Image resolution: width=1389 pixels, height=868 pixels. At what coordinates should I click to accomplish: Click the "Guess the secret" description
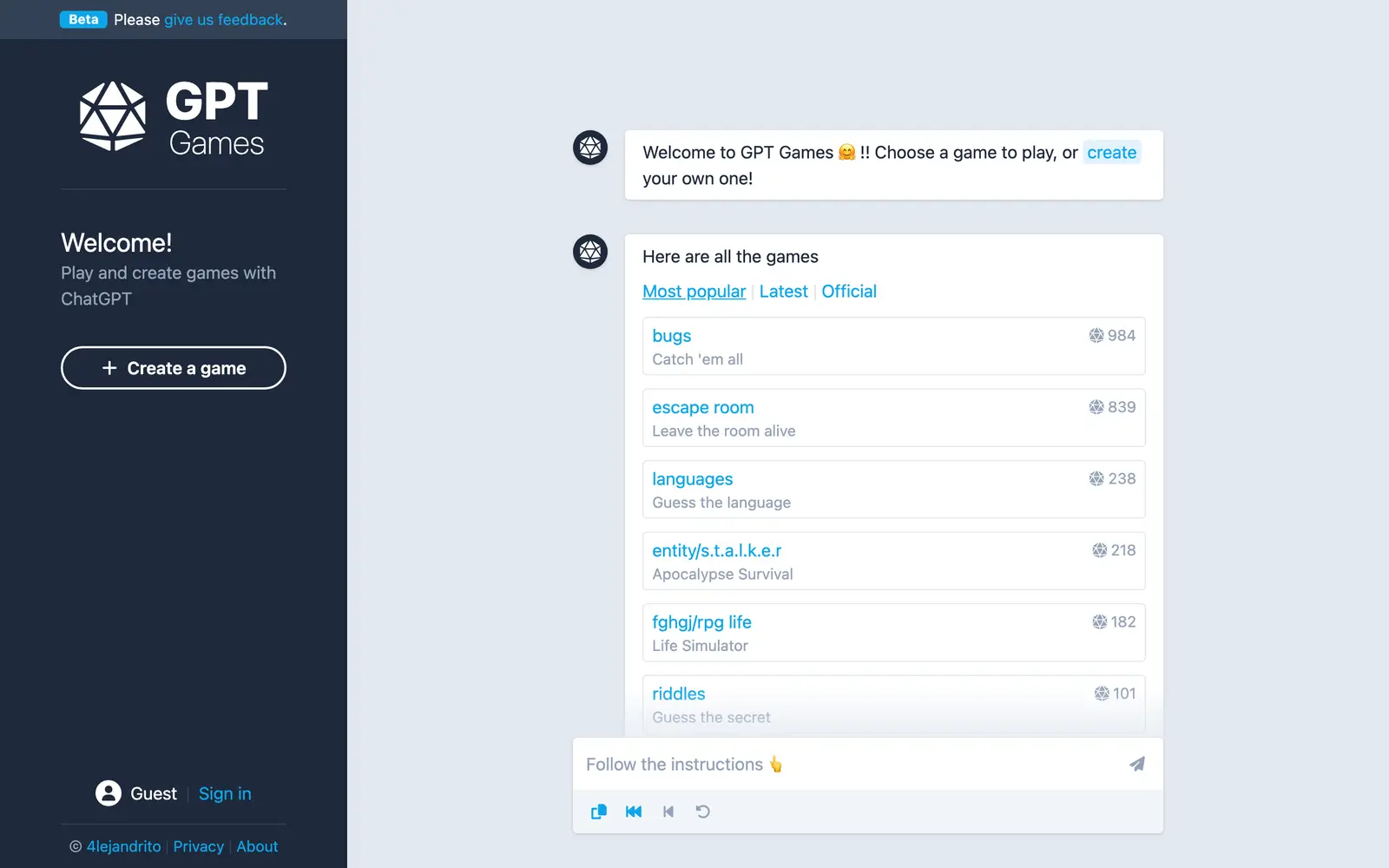click(x=712, y=718)
